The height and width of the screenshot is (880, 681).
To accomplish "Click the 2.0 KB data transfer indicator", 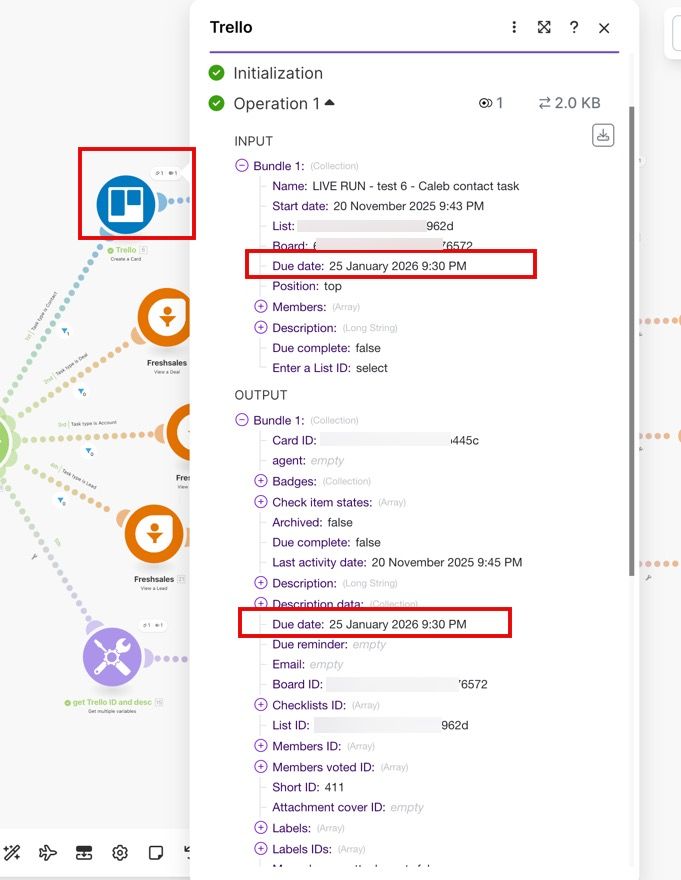I will [569, 103].
